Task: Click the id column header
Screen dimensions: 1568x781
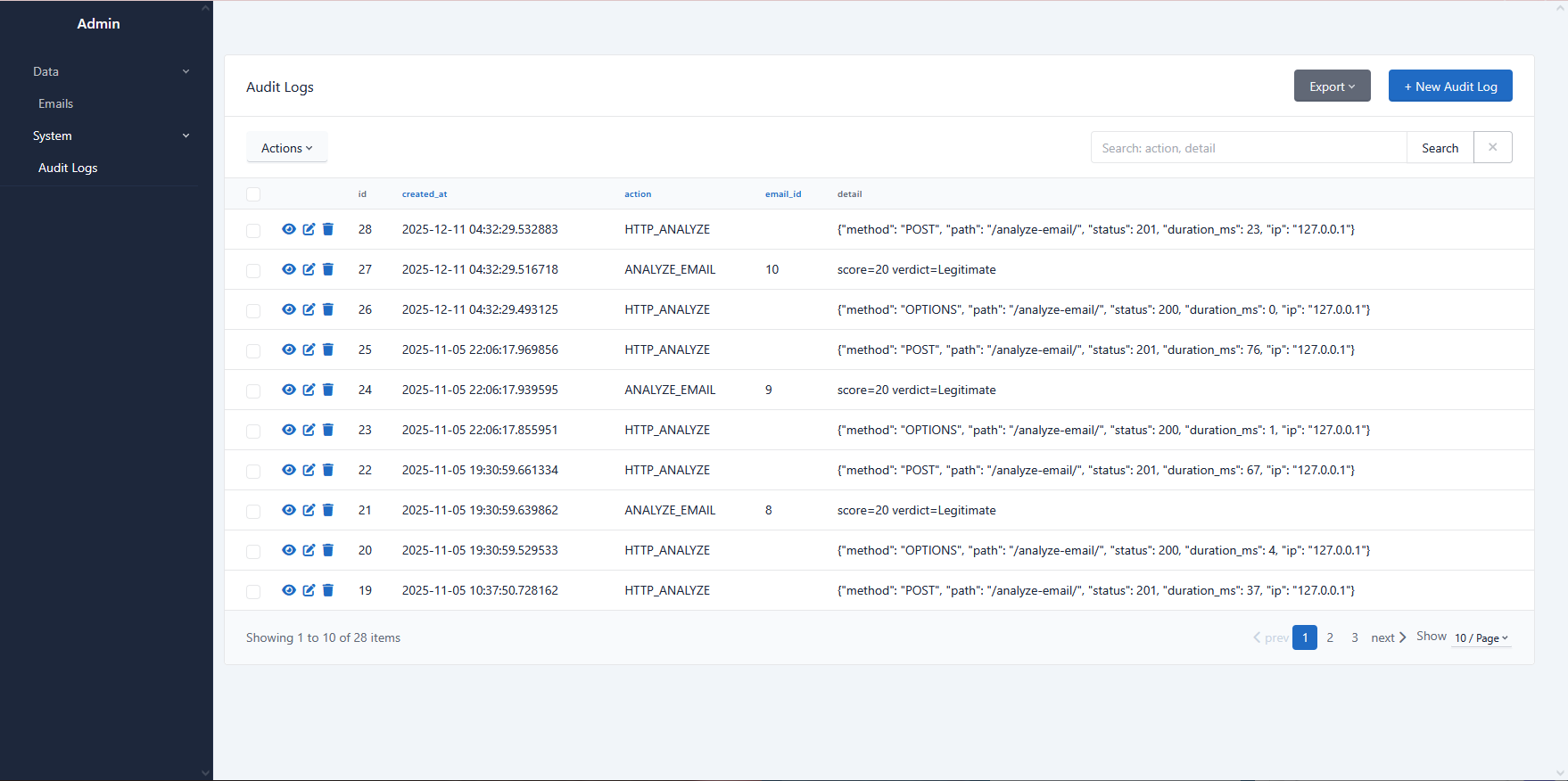Action: coord(362,193)
